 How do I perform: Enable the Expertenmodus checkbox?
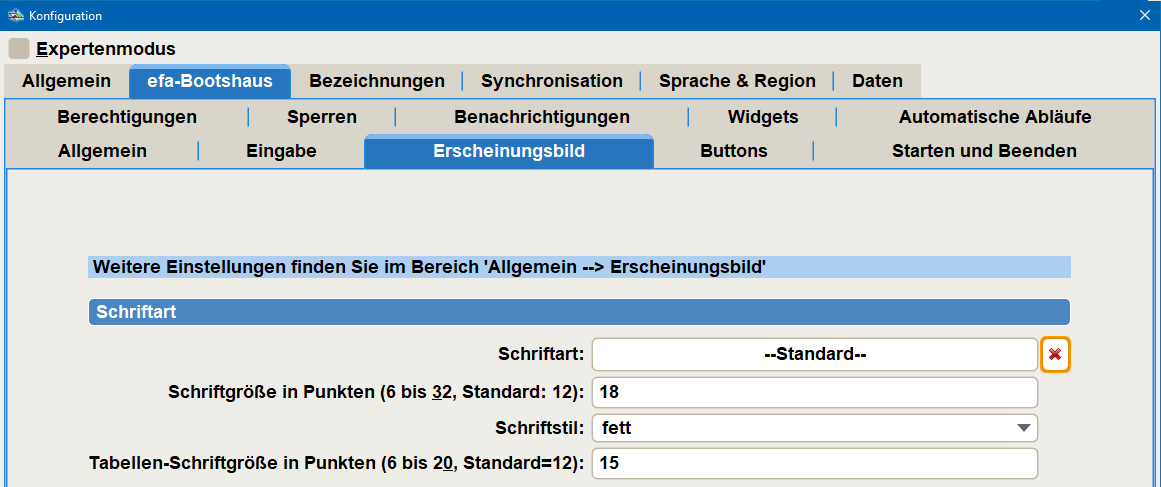pos(19,49)
